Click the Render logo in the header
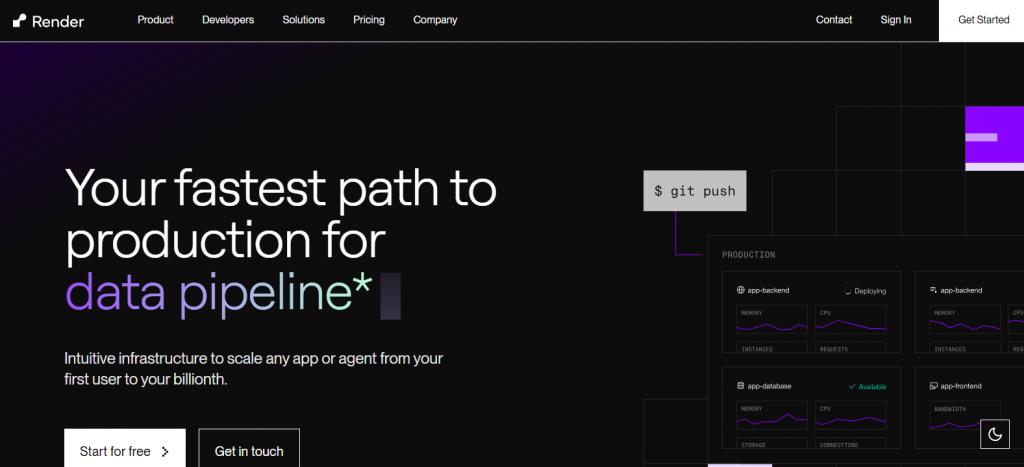1024x467 pixels. coord(49,21)
